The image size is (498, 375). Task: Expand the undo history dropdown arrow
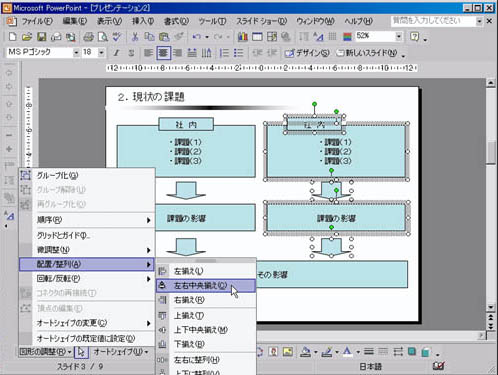(x=207, y=37)
